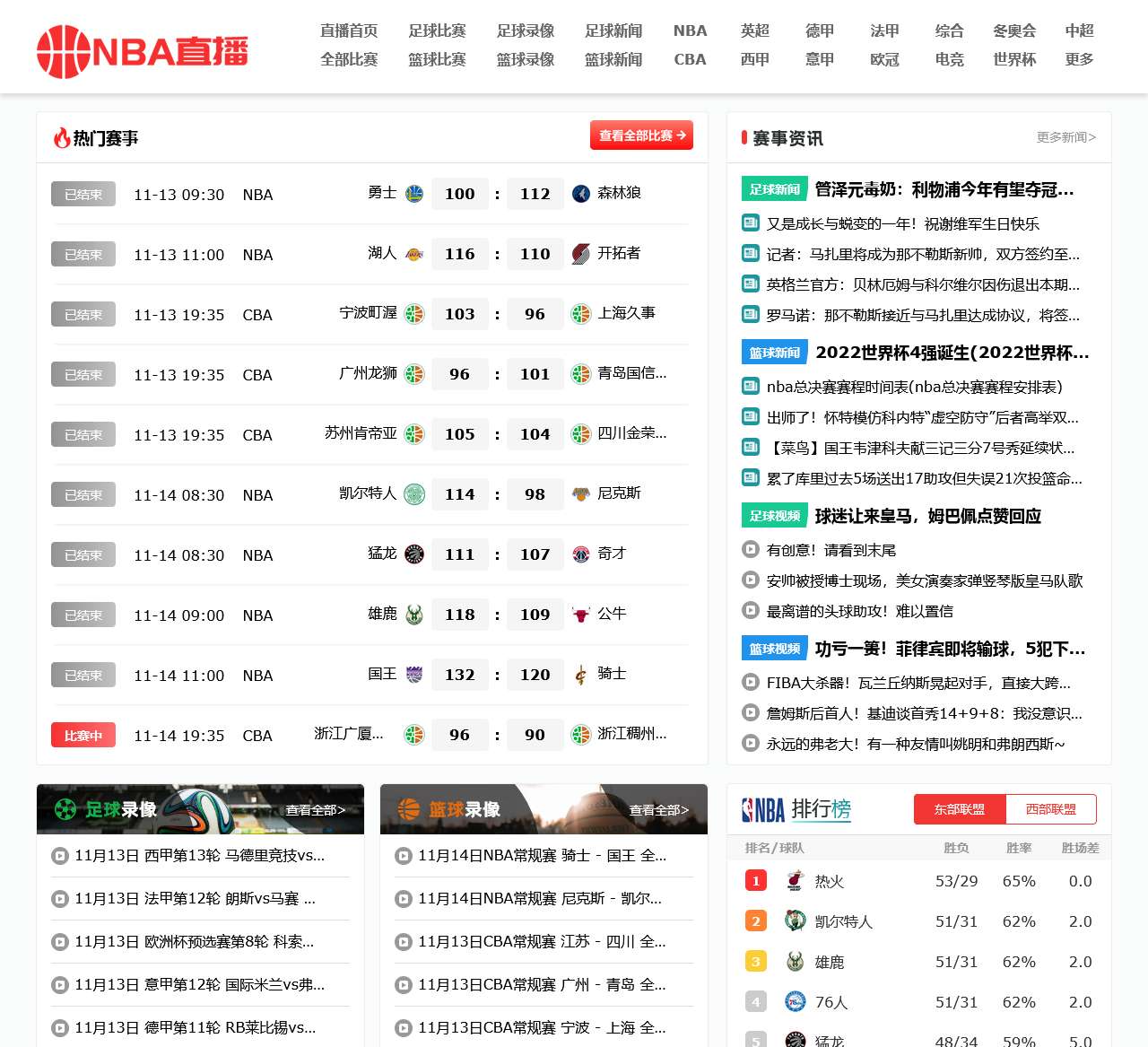
Task: Click the 查看全部比赛 button
Action: (641, 135)
